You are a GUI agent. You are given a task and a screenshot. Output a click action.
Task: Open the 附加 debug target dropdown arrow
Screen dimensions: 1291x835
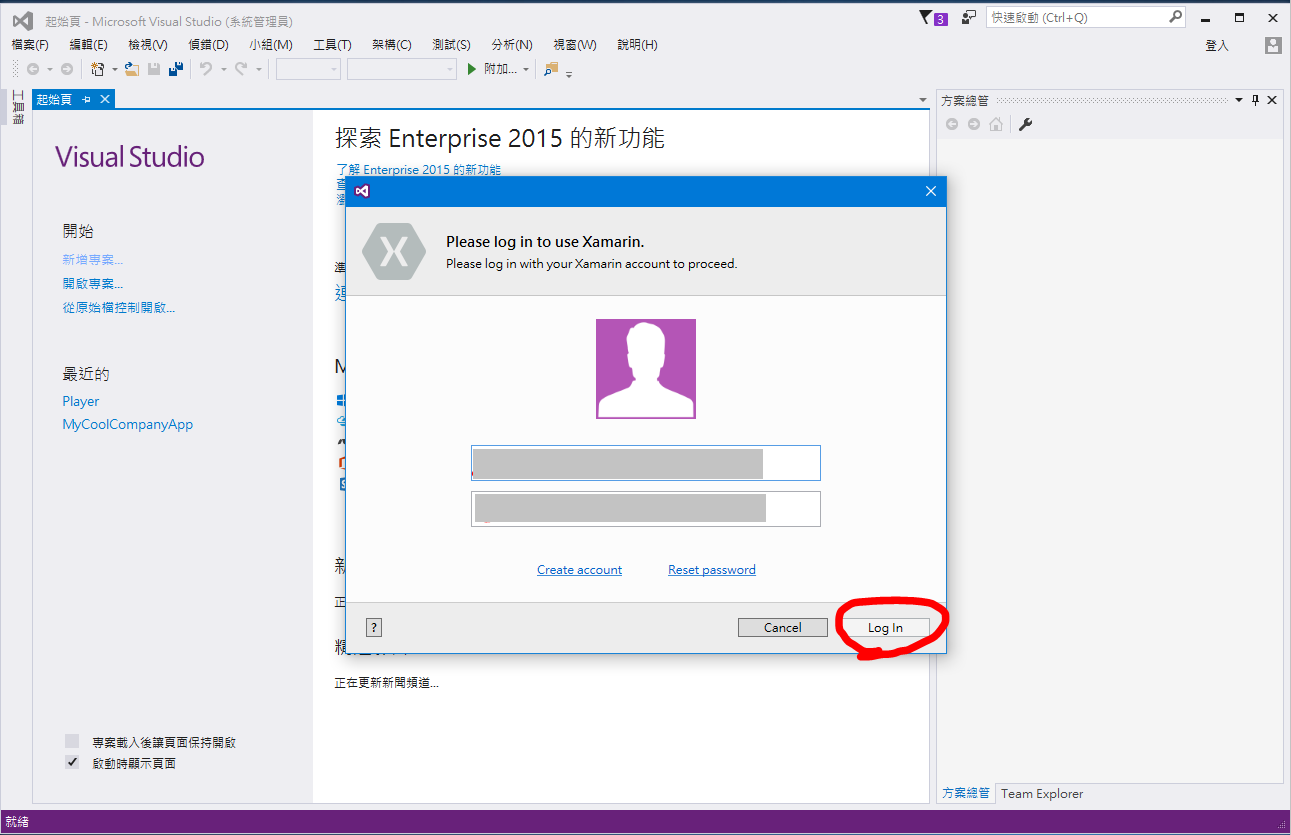[x=526, y=69]
